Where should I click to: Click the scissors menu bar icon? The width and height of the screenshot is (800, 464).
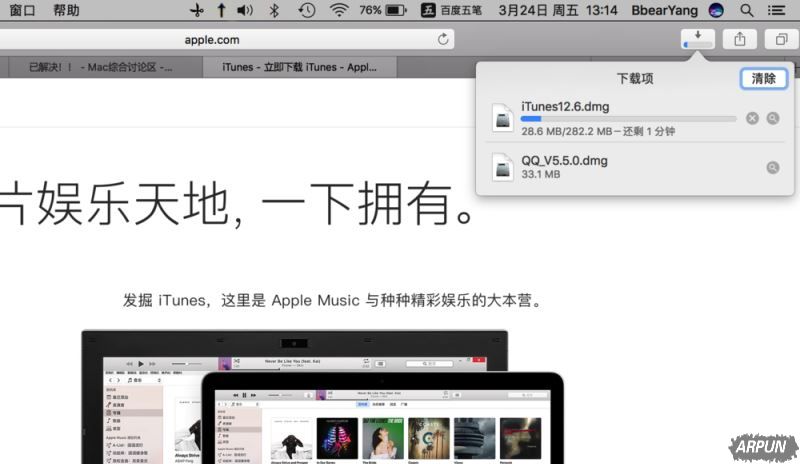[x=196, y=10]
